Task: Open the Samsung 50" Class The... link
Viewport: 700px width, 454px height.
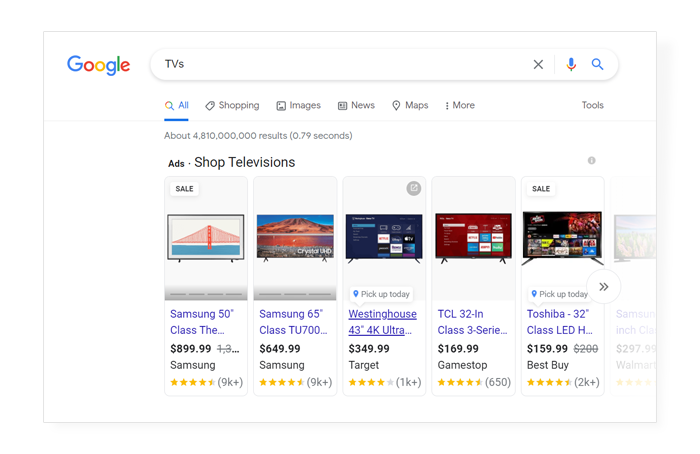Action: point(202,322)
